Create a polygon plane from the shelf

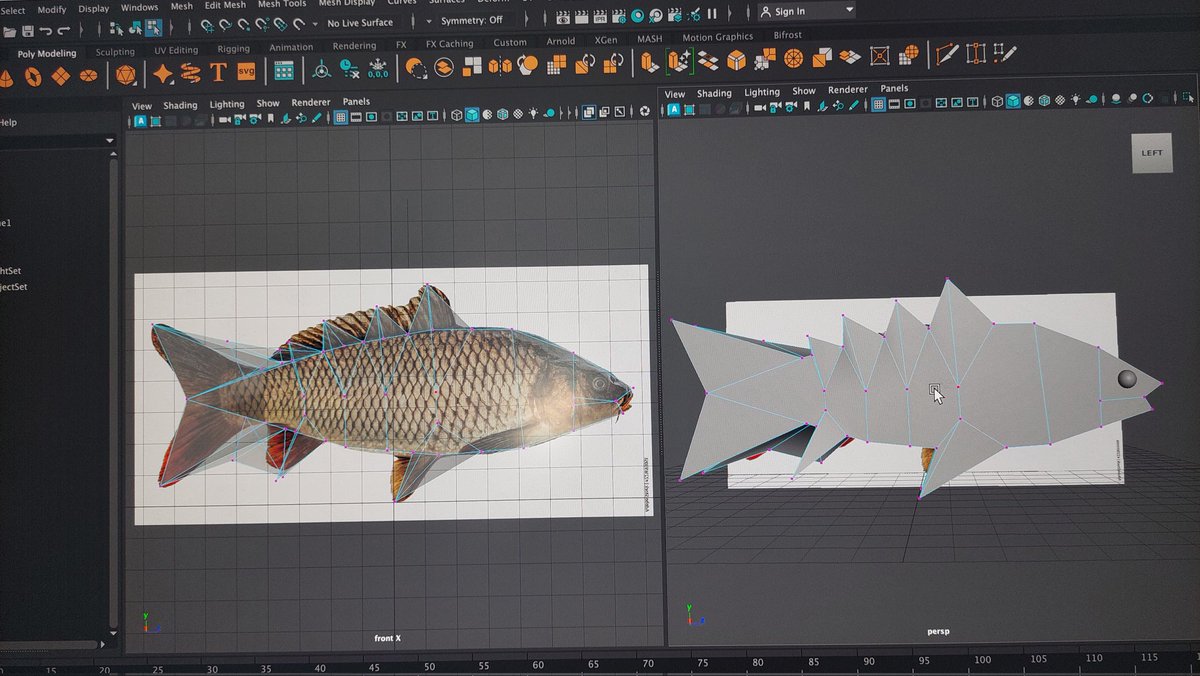point(61,75)
